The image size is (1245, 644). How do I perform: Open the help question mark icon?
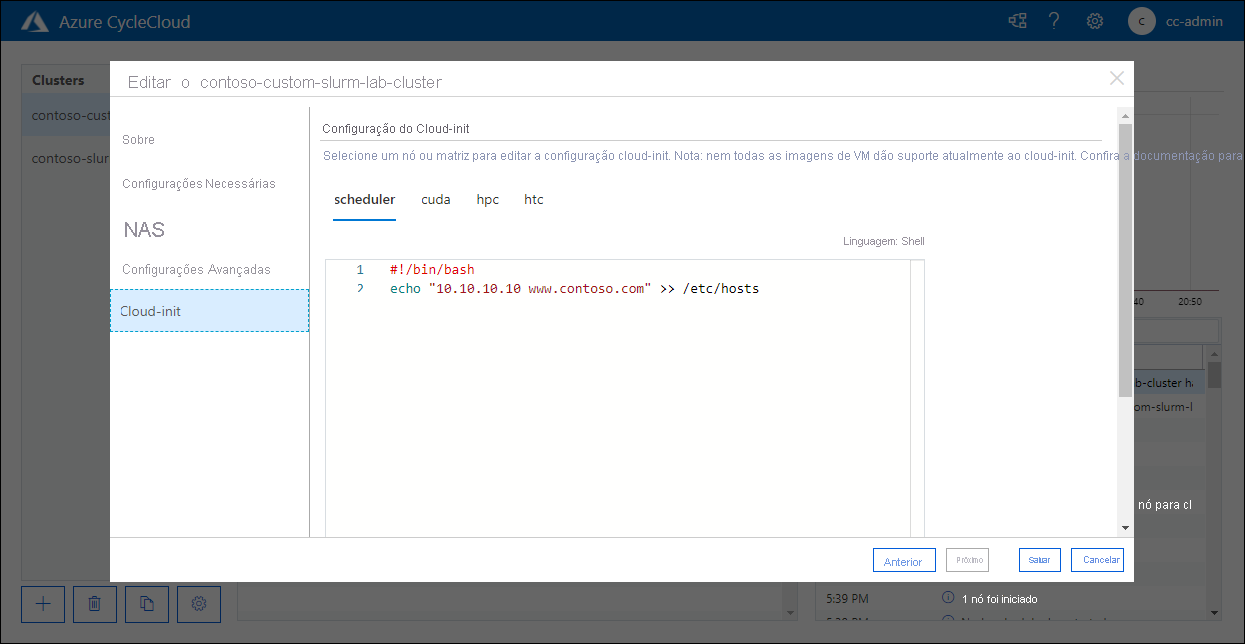[x=1054, y=20]
